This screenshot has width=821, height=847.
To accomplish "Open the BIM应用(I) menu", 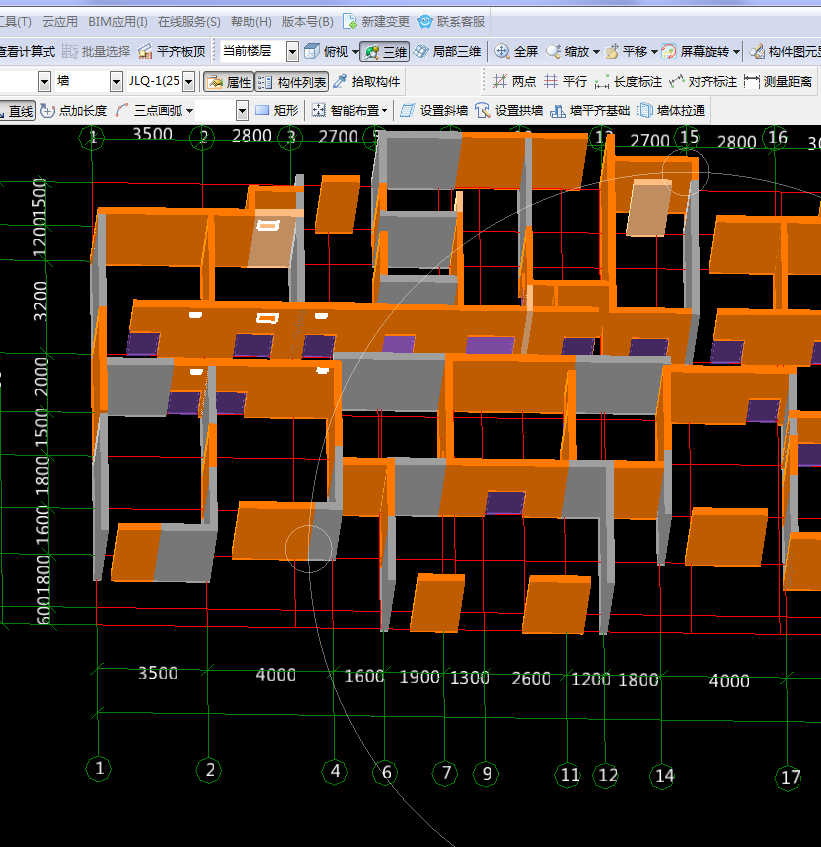I will coord(118,22).
